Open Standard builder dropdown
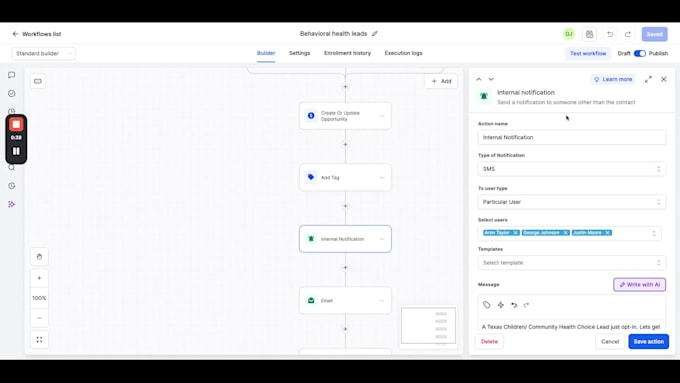The width and height of the screenshot is (680, 383). click(x=43, y=53)
